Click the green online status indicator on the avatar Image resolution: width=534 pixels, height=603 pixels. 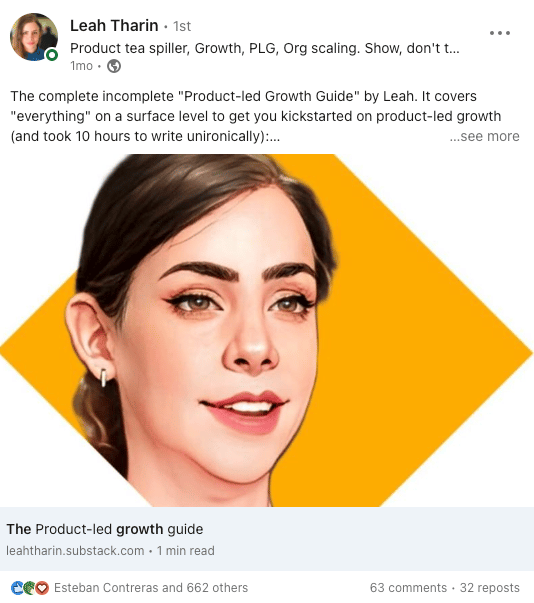tap(52, 55)
